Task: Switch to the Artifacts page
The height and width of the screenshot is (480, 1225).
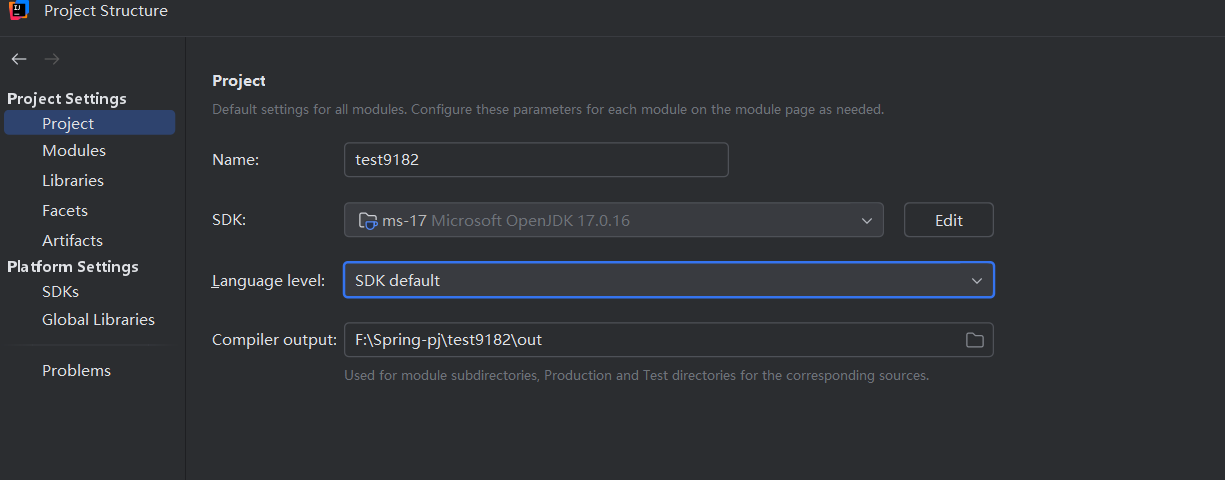Action: click(x=72, y=240)
